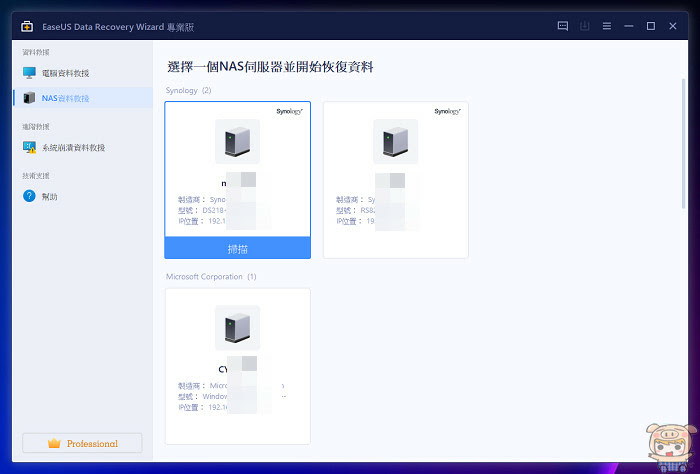Viewport: 700px width, 474px height.
Task: Open the hamburger menu in title bar
Action: (x=606, y=26)
